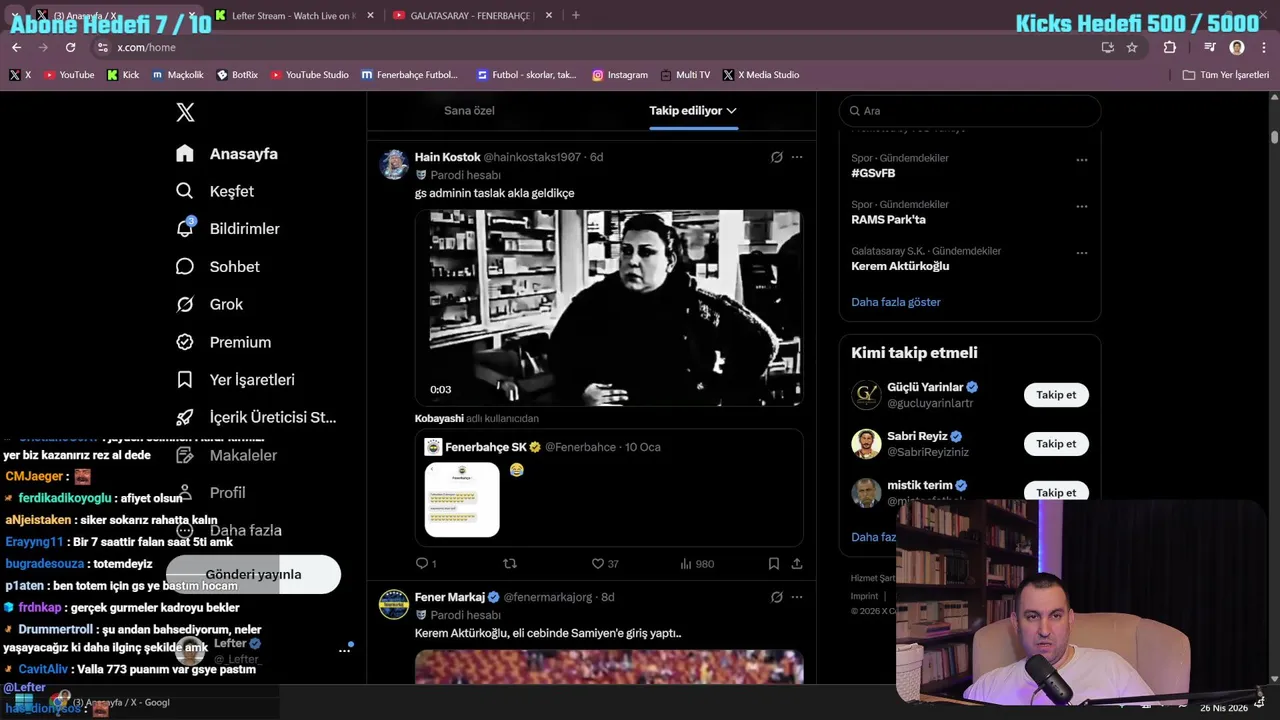This screenshot has height=720, width=1280.
Task: Open more options for #GSvFB trend
Action: 1081,160
